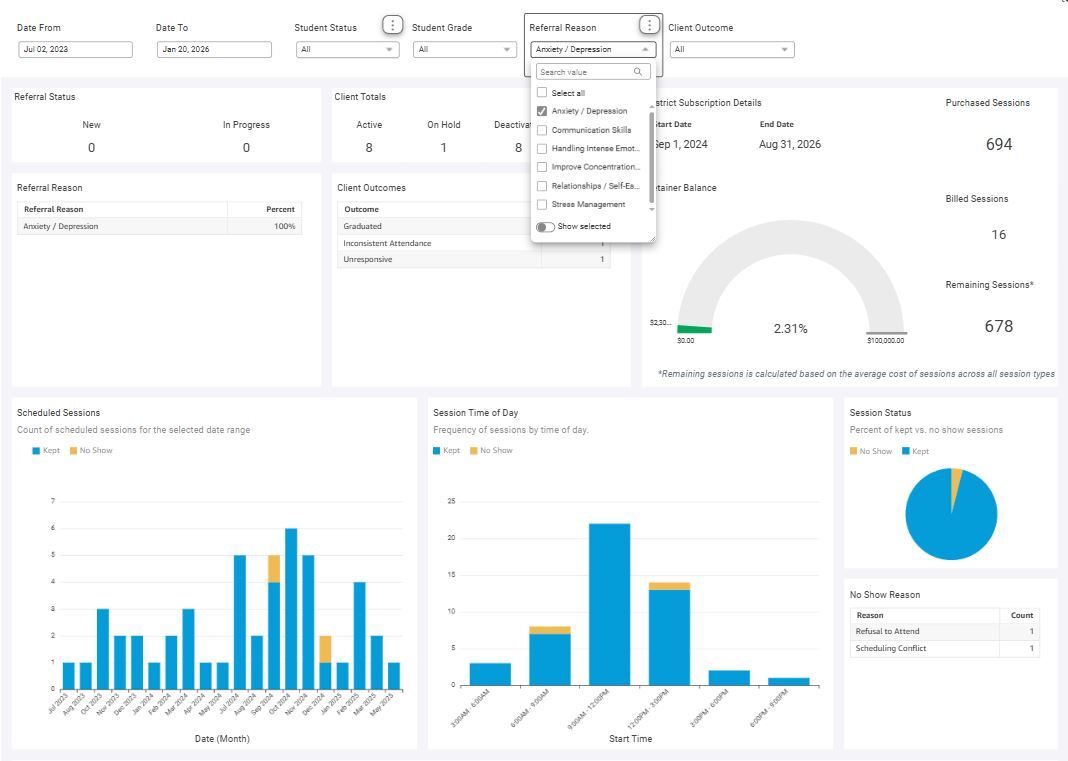
Task: Enable the Show selected toggle
Action: 545,227
